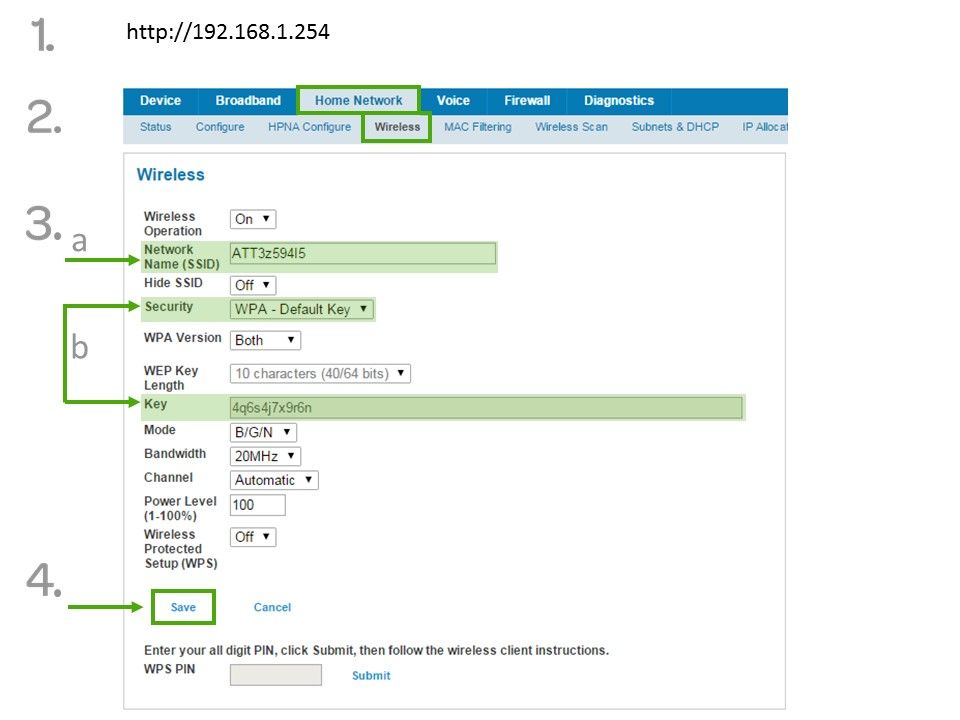Submit the WPS PIN
This screenshot has height=720, width=960.
371,676
